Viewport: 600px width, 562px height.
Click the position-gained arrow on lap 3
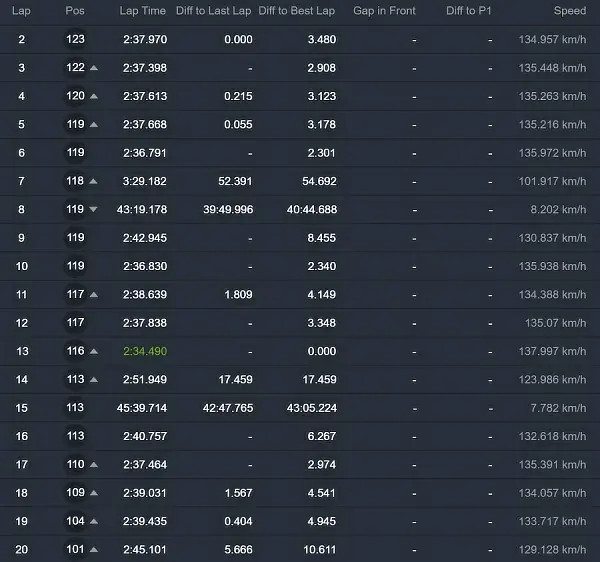tap(94, 68)
